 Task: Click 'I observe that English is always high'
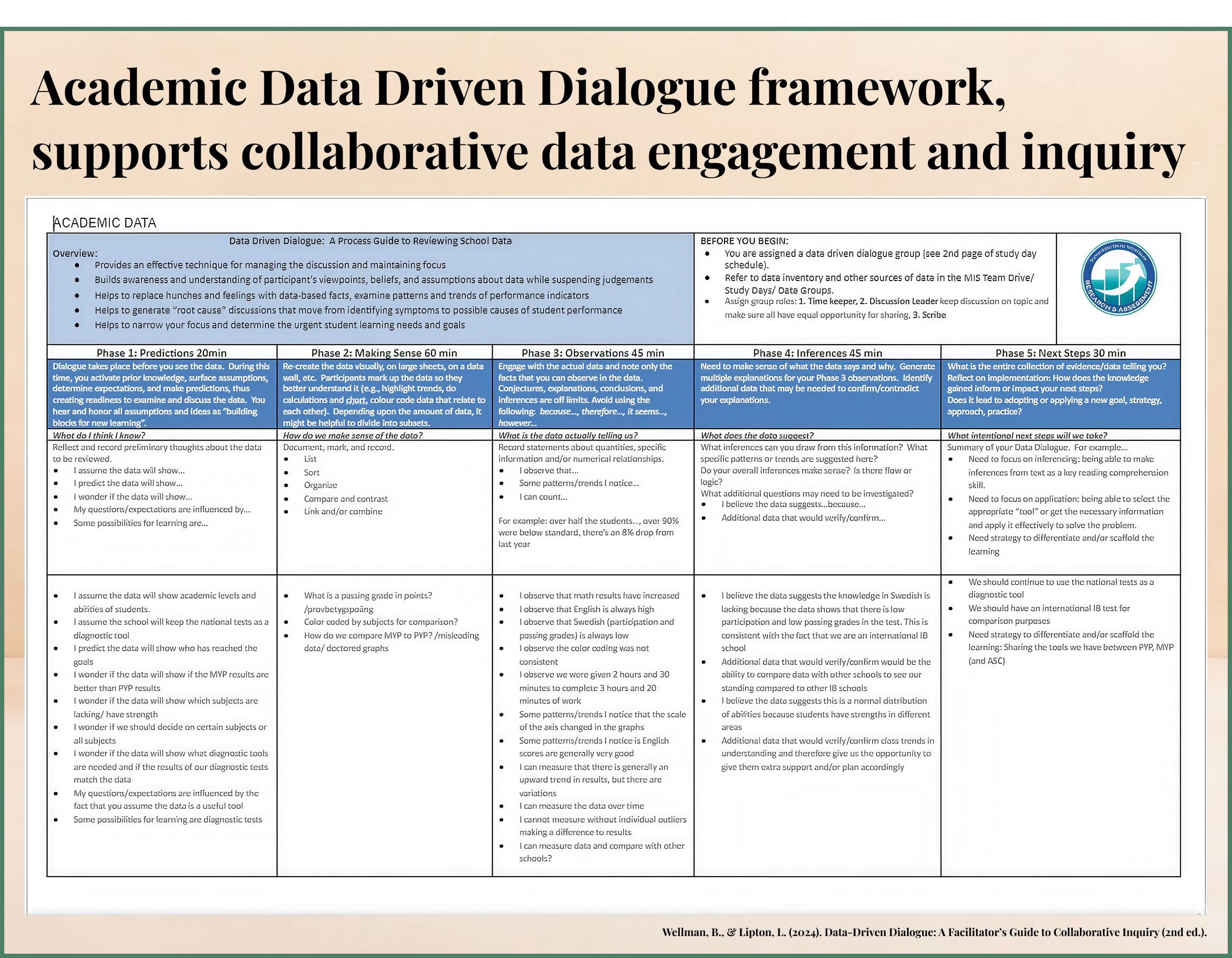pos(587,609)
